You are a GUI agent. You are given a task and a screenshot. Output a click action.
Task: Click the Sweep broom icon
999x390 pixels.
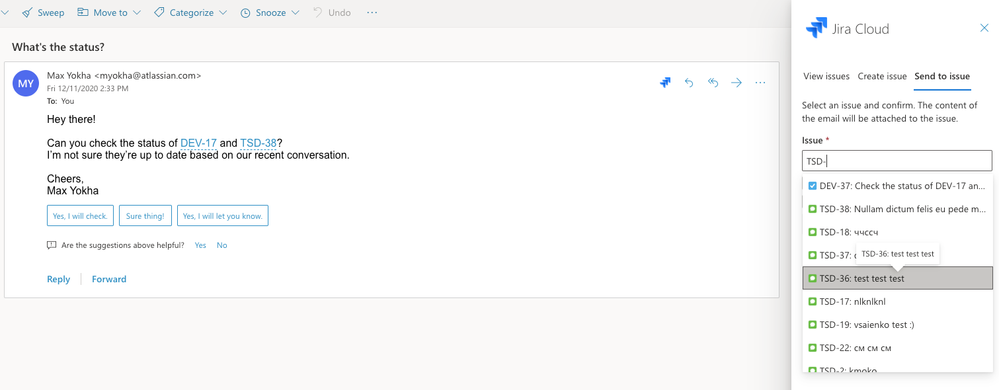27,13
